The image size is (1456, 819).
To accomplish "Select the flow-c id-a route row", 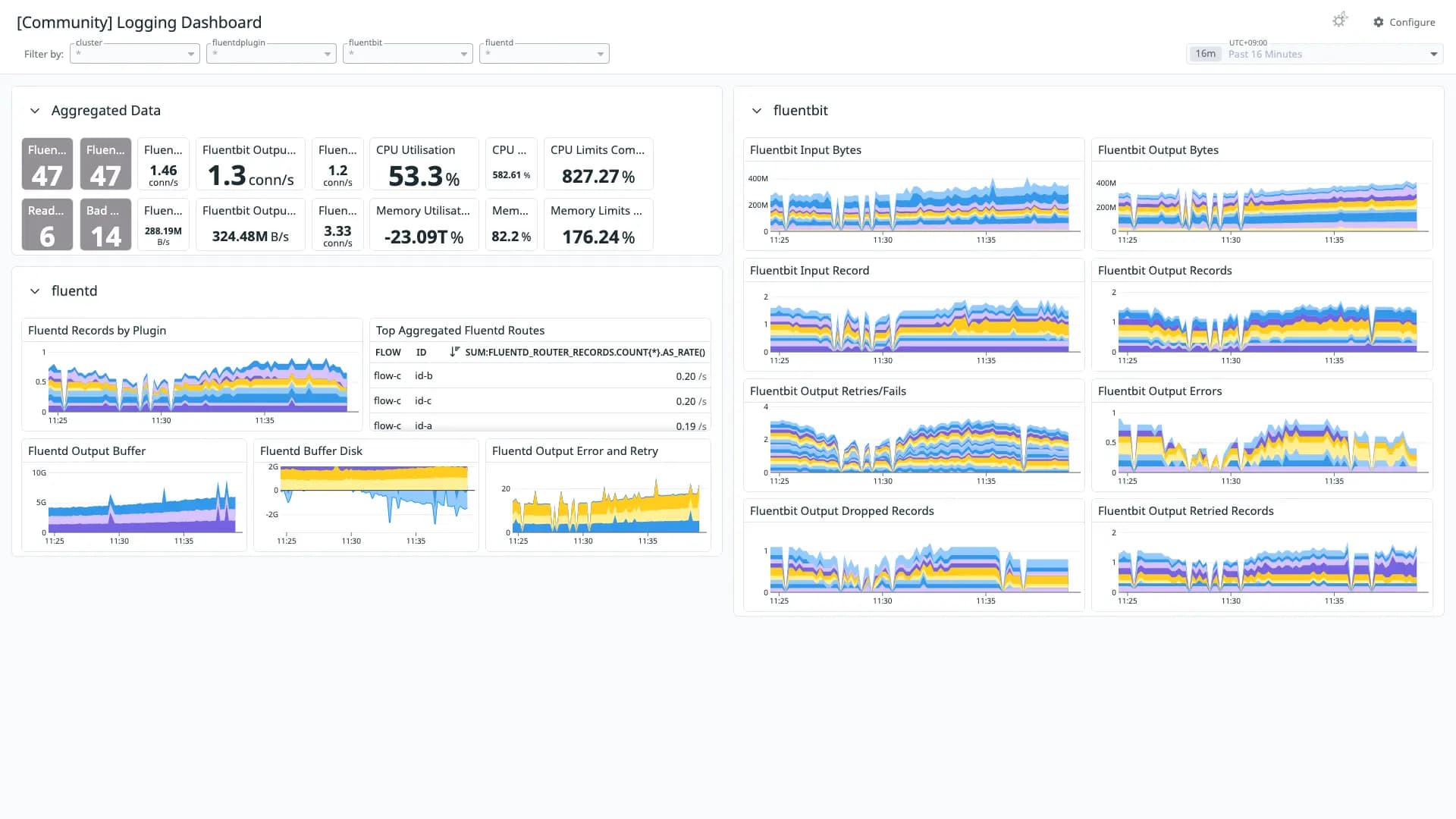I will (x=540, y=424).
